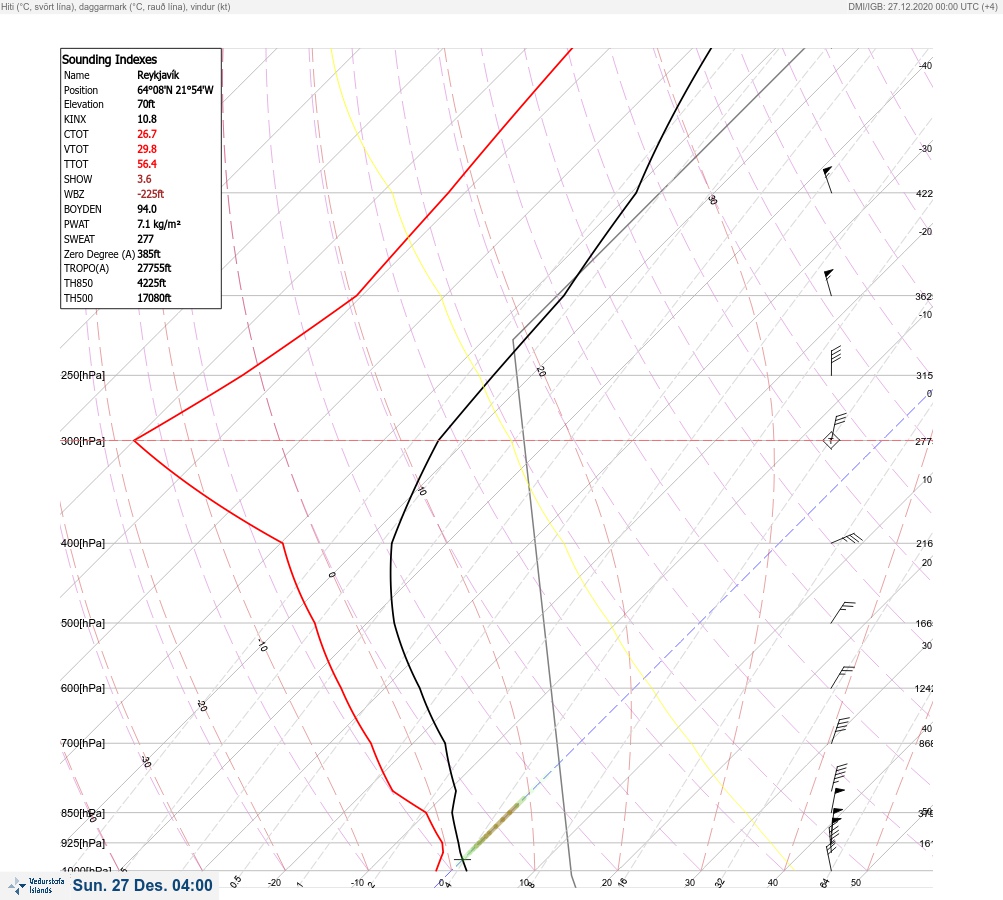Screen dimensions: 1003x900
Task: Click the wind barb on the 500 hPa line
Action: coord(842,612)
